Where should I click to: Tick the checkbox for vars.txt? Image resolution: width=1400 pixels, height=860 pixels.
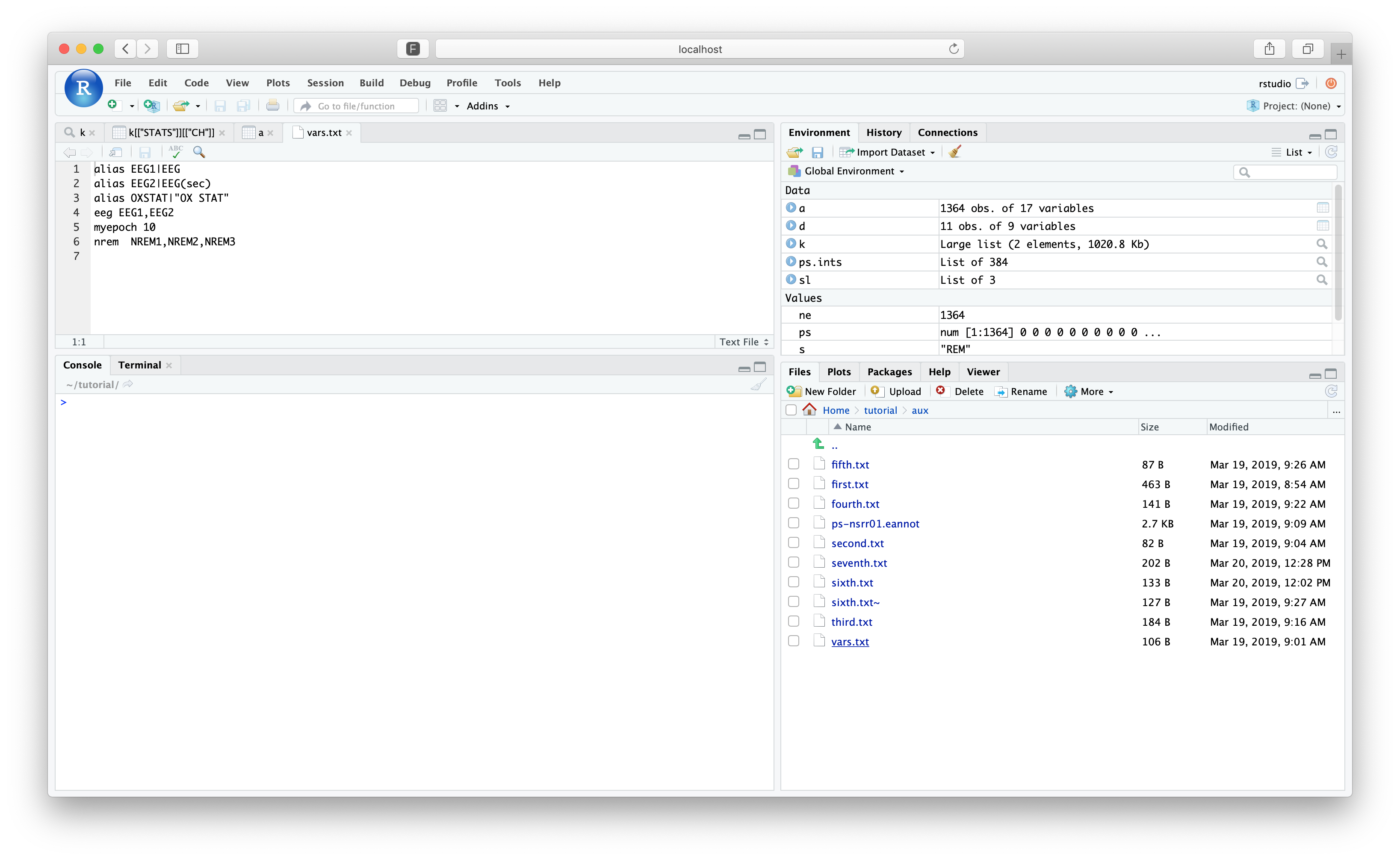click(794, 641)
